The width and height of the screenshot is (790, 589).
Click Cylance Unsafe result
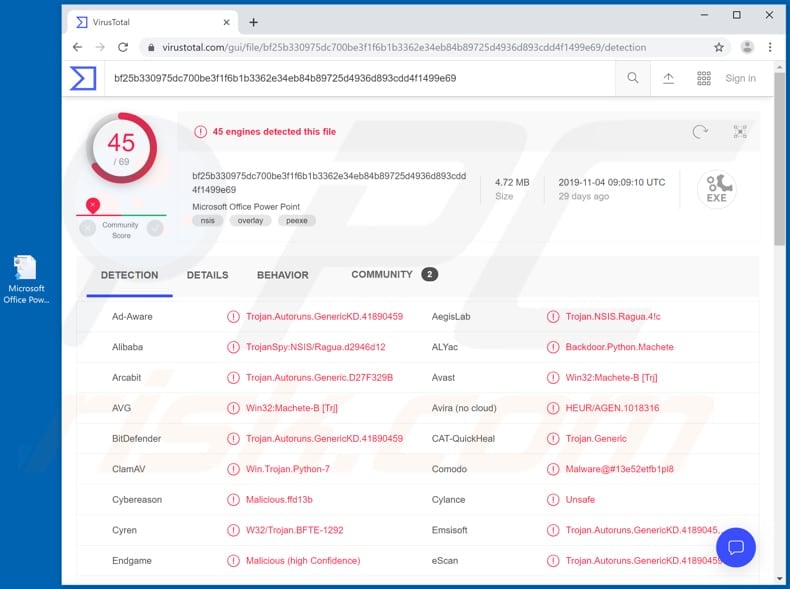580,500
